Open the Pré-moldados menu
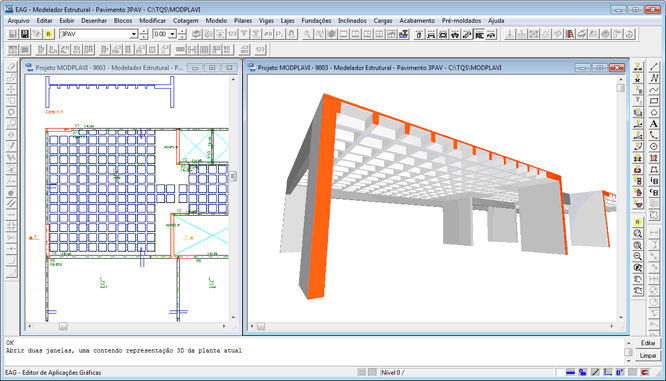This screenshot has height=381, width=666. pos(461,20)
